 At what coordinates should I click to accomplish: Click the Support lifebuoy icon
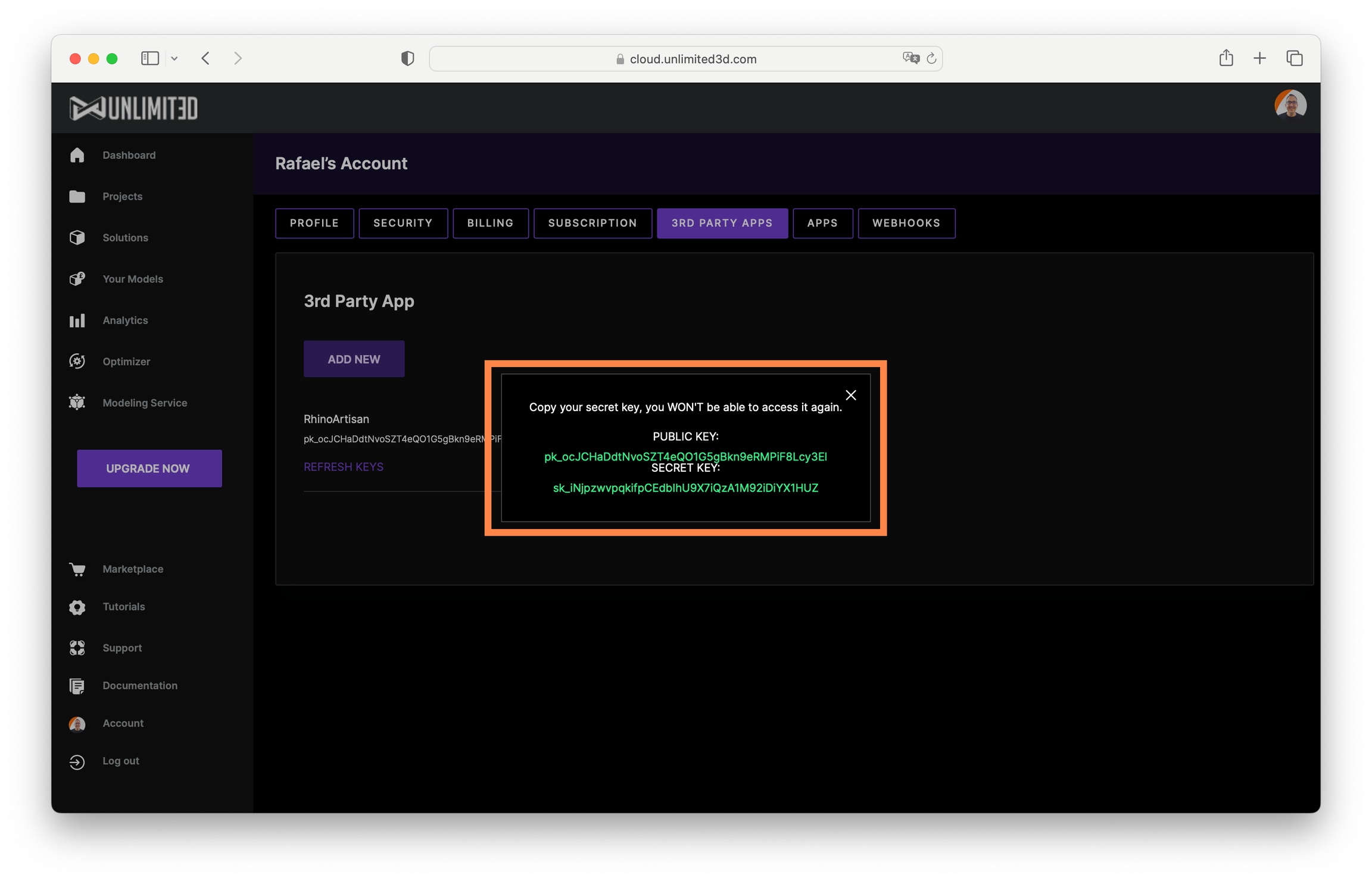tap(77, 648)
